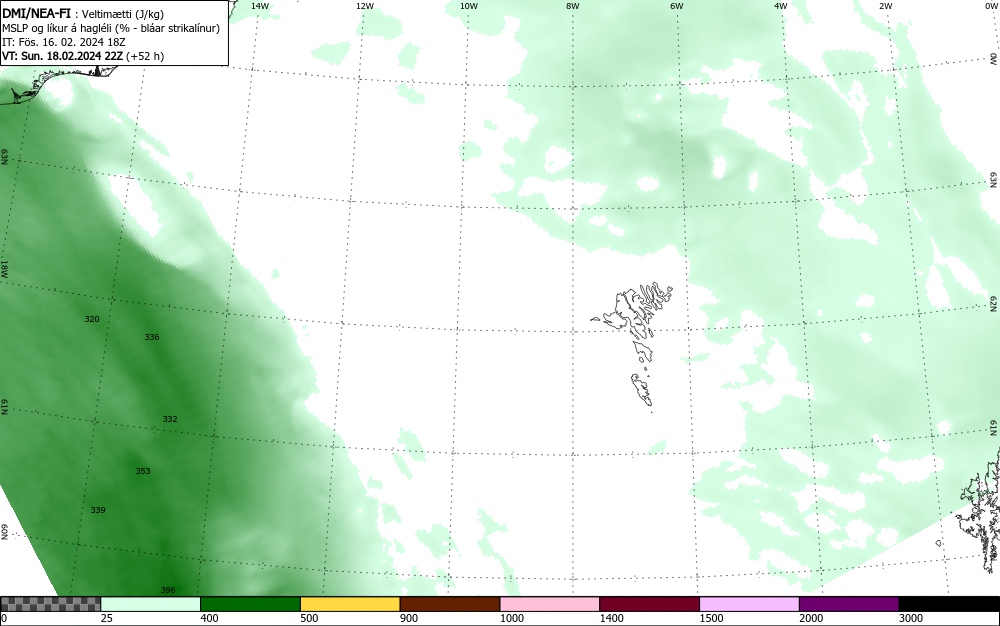This screenshot has height=626, width=1000.
Task: Click the legend scale value 1500
Action: [x=711, y=618]
